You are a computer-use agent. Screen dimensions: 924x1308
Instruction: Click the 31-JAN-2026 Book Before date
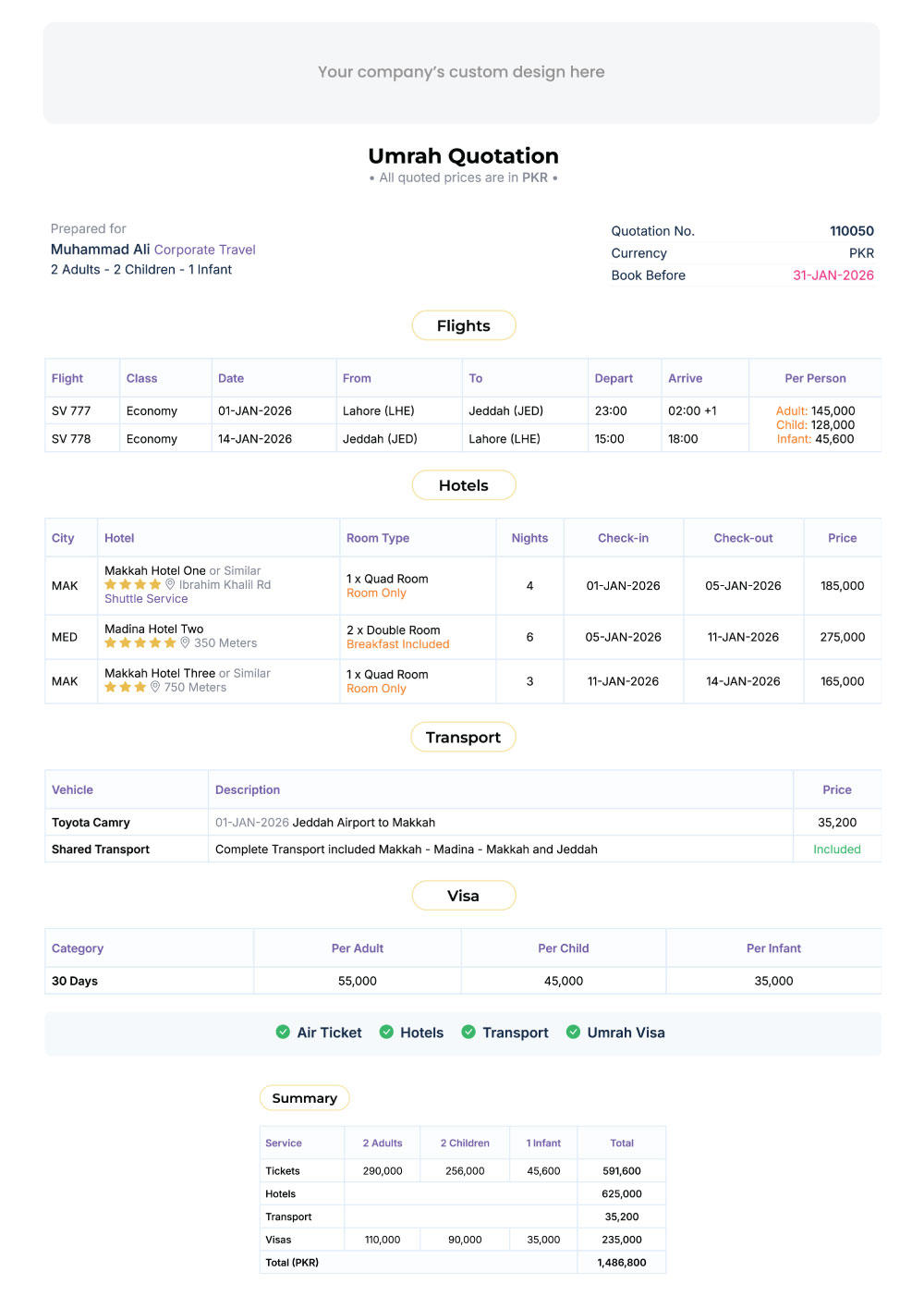[833, 275]
